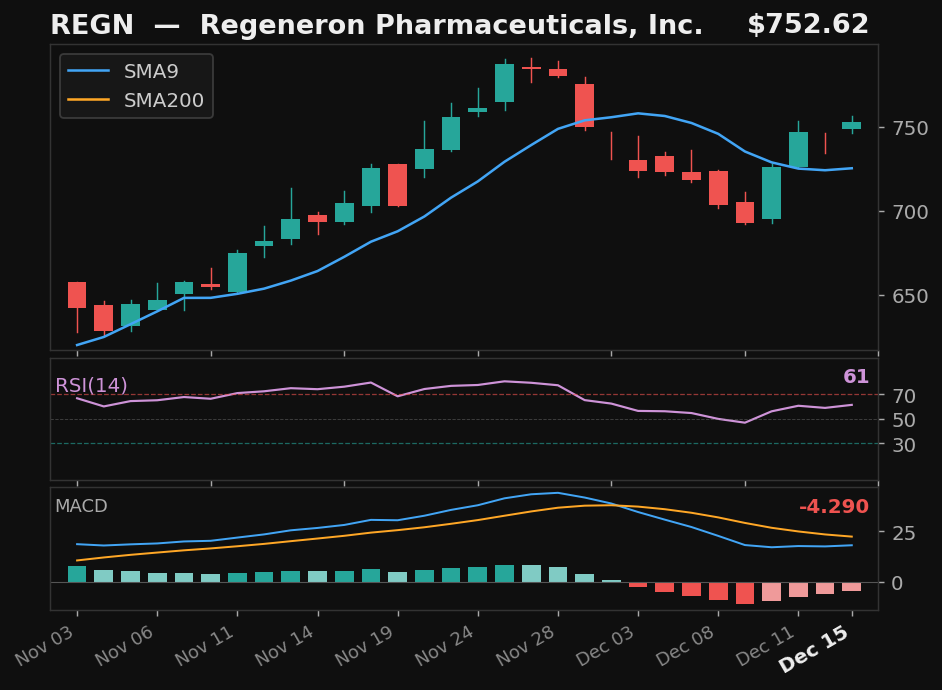Click the Nov 14 date label

(286, 646)
